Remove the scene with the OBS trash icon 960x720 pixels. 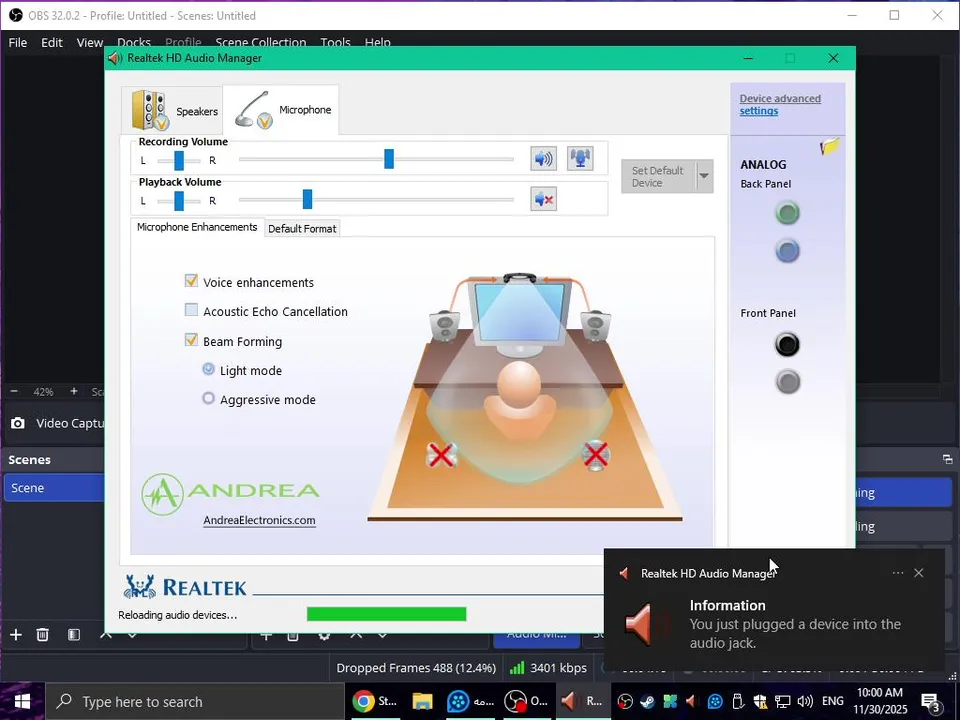[x=42, y=635]
